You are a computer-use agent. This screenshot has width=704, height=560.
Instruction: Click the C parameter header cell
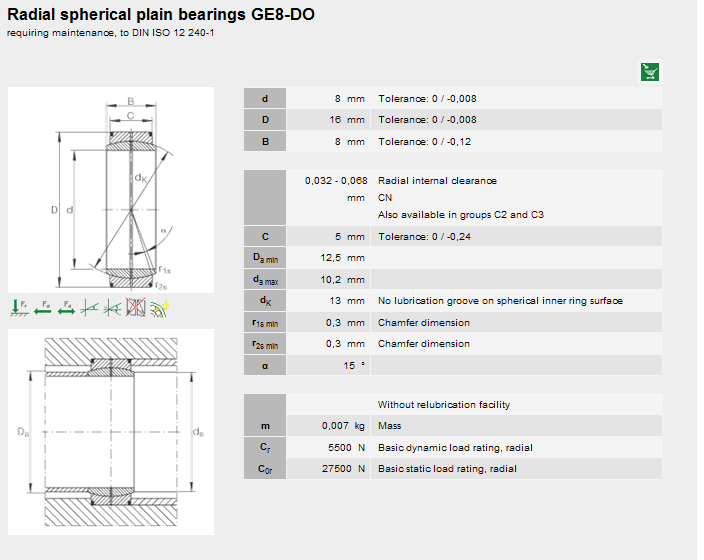click(265, 237)
